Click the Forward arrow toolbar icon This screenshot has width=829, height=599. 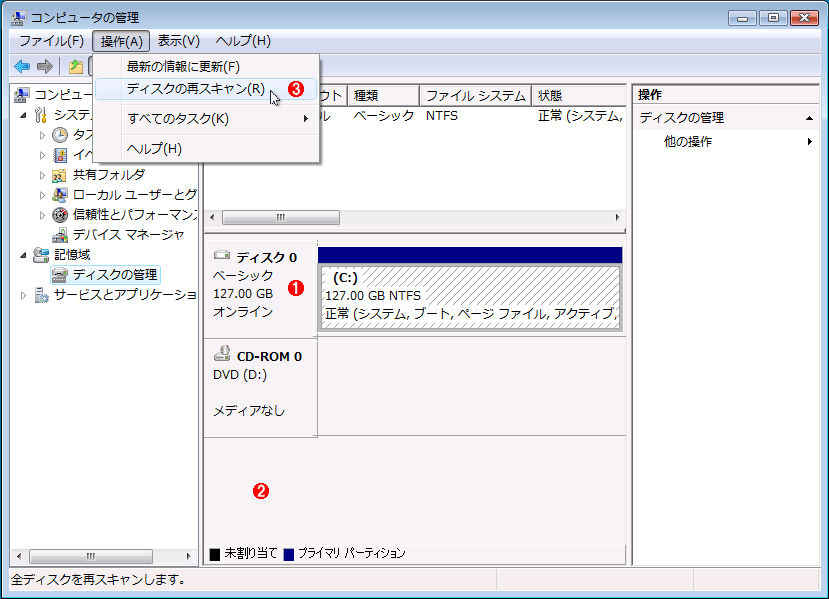45,67
